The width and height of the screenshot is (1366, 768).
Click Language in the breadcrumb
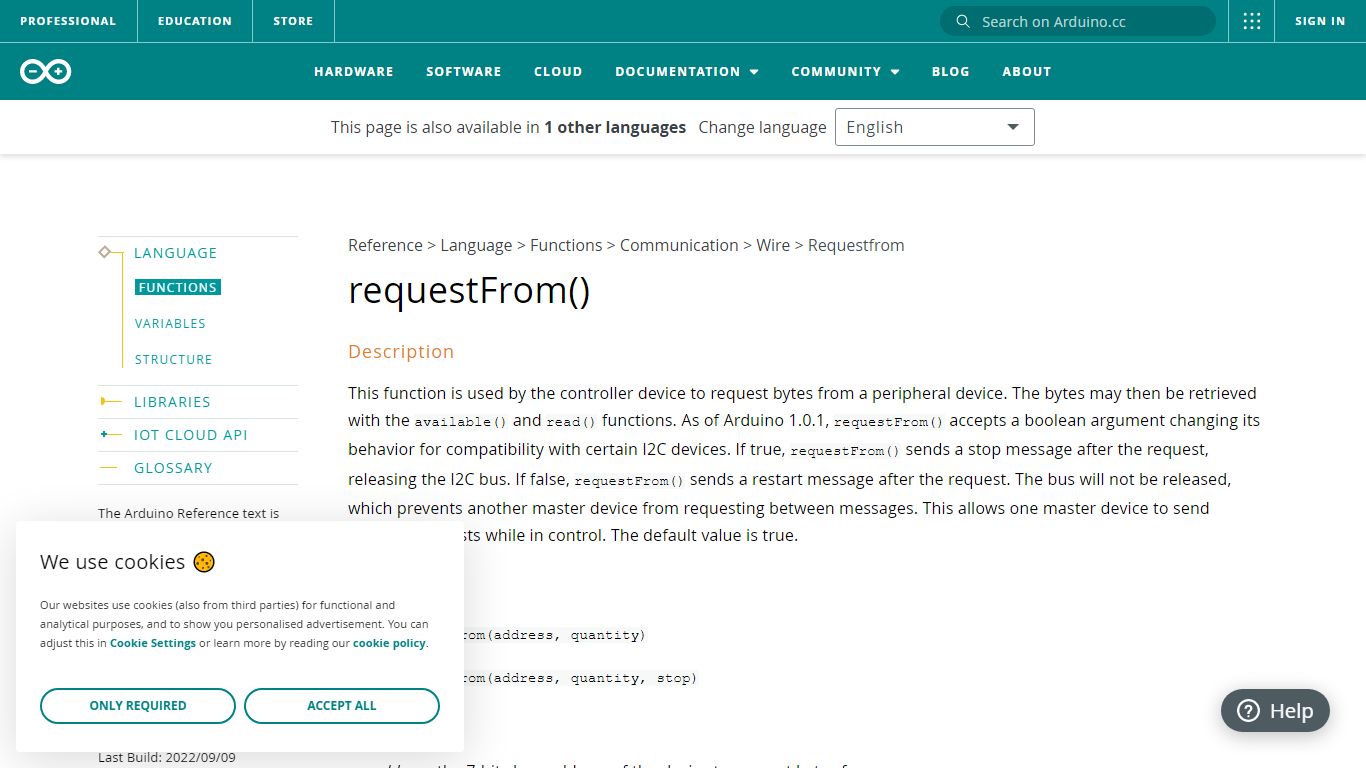[476, 245]
